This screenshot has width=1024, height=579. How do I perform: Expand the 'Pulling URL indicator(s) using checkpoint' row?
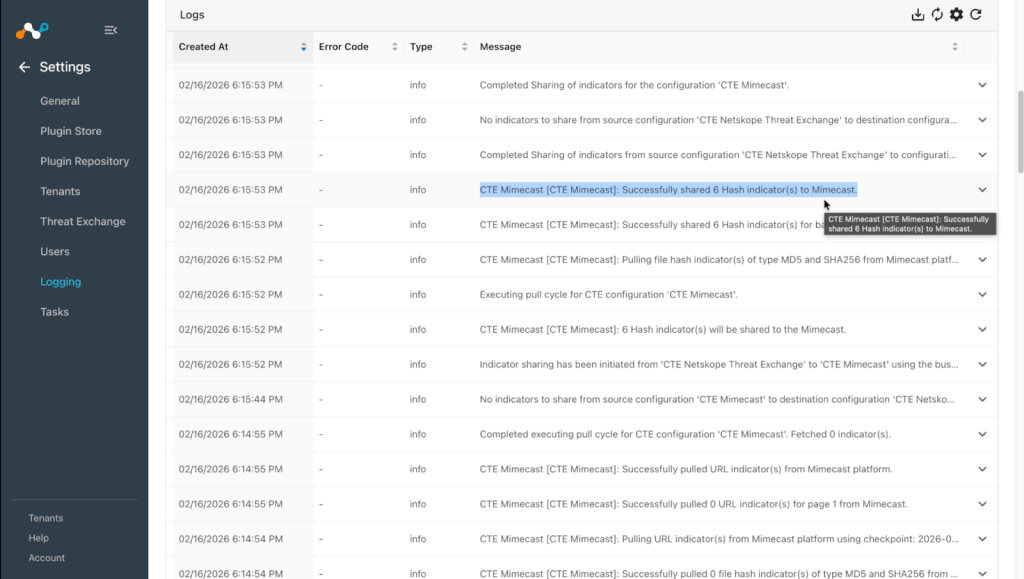[982, 539]
